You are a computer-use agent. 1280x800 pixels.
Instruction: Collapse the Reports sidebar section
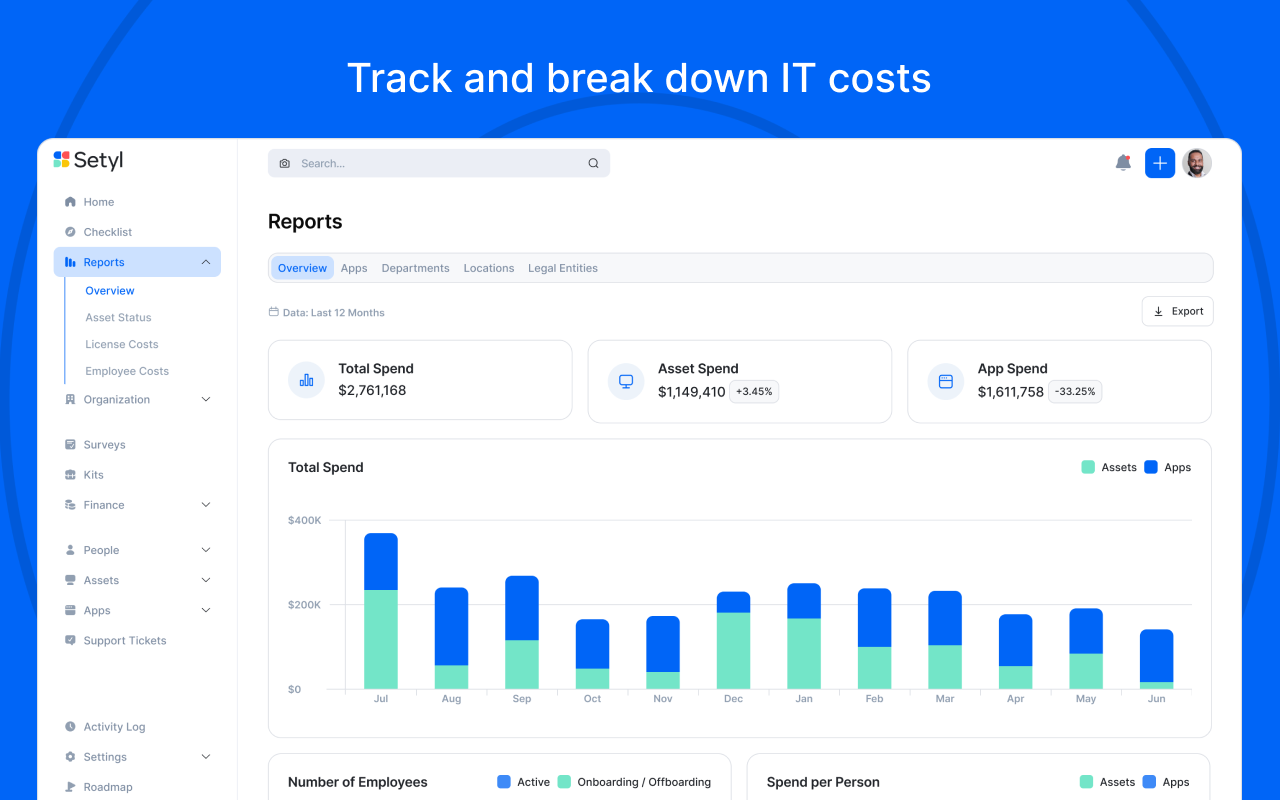coord(205,262)
